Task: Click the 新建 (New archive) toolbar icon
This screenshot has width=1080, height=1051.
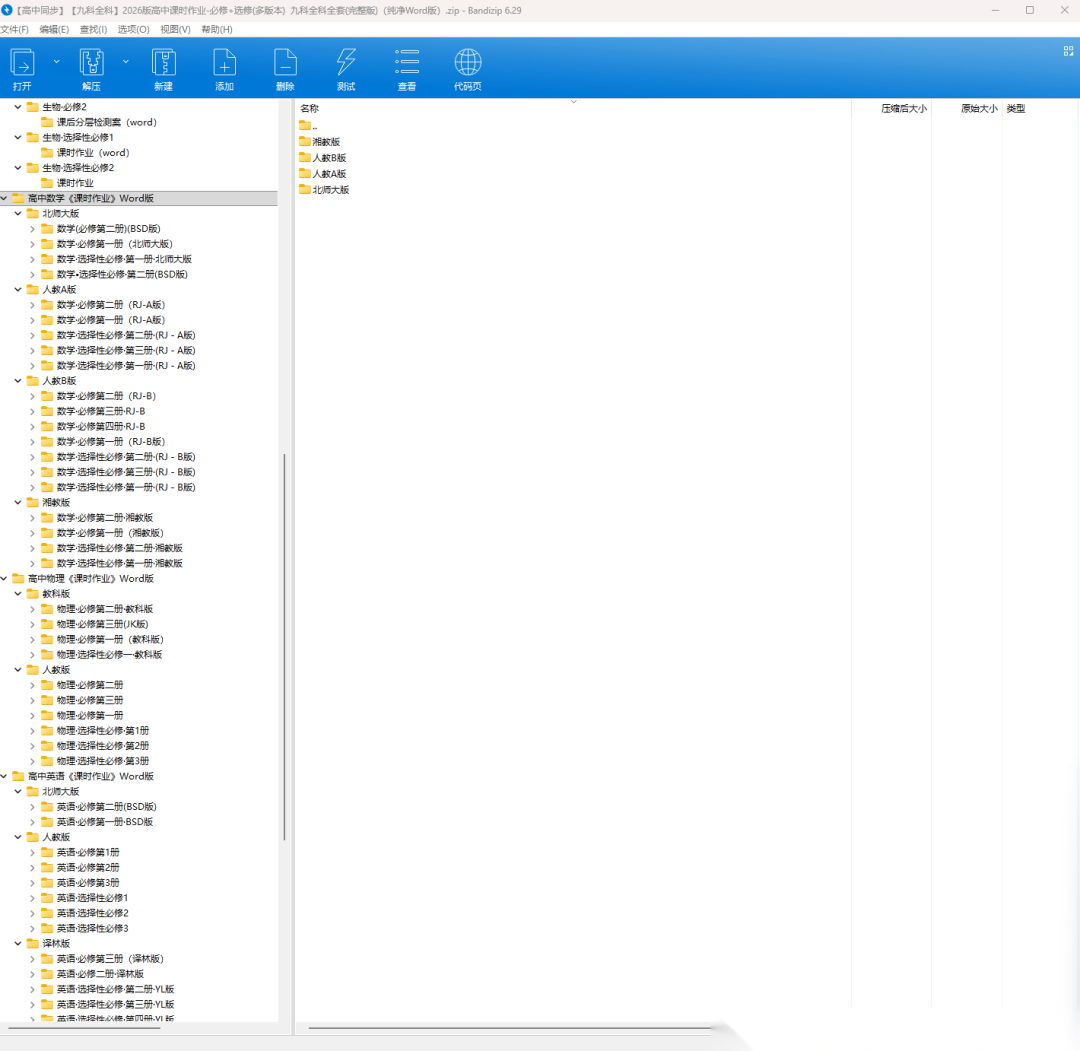Action: [x=163, y=68]
